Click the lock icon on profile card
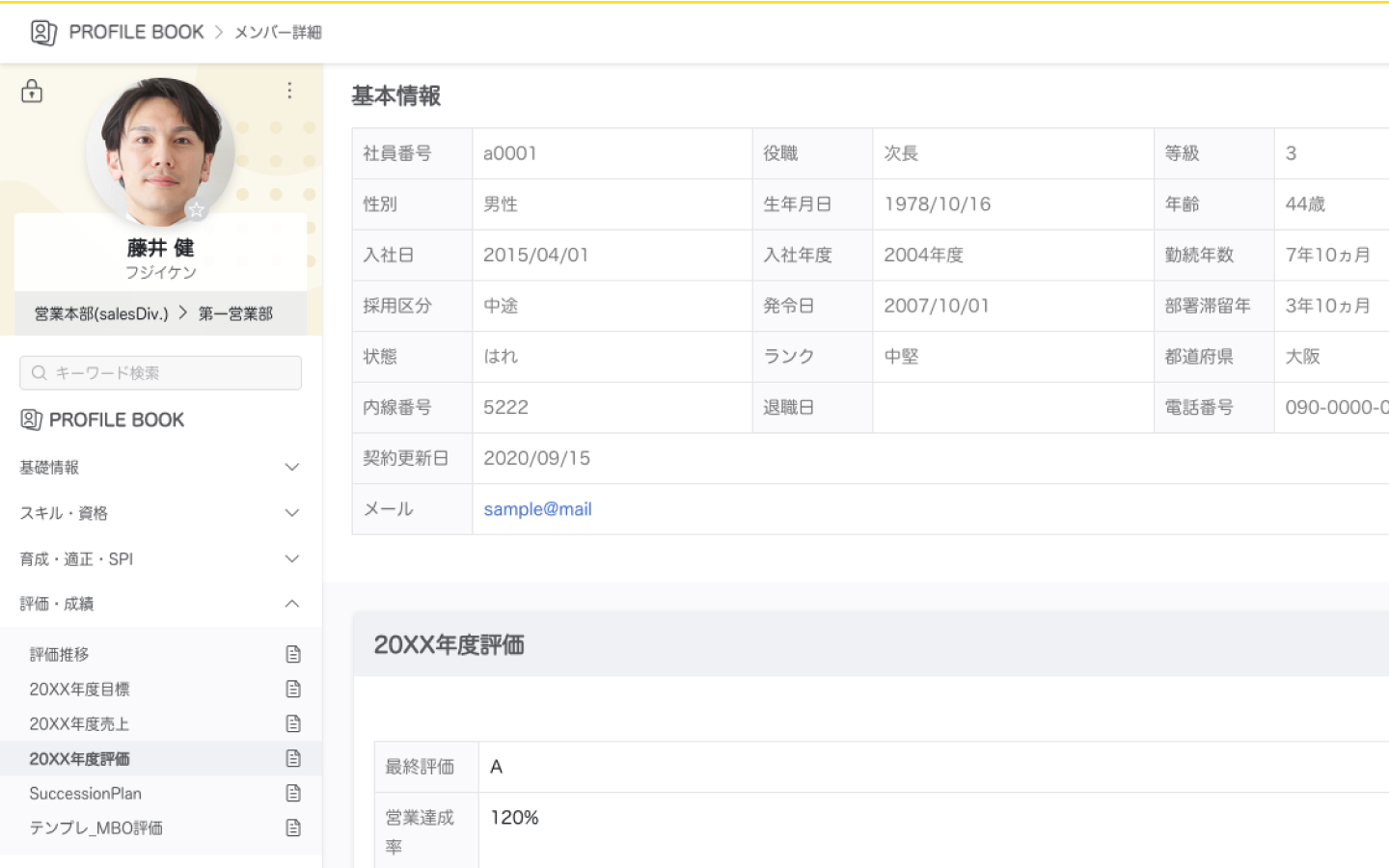The width and height of the screenshot is (1389, 868). click(32, 92)
